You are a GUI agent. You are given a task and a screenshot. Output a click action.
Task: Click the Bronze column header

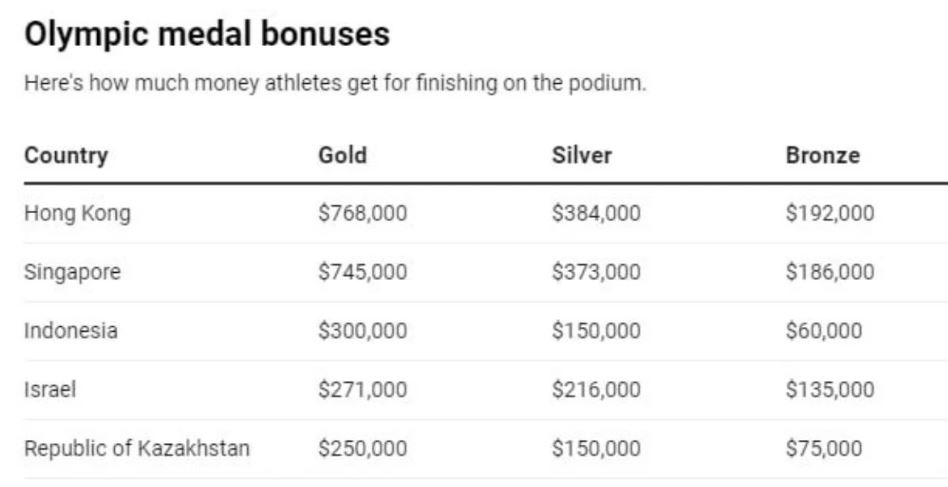(822, 155)
